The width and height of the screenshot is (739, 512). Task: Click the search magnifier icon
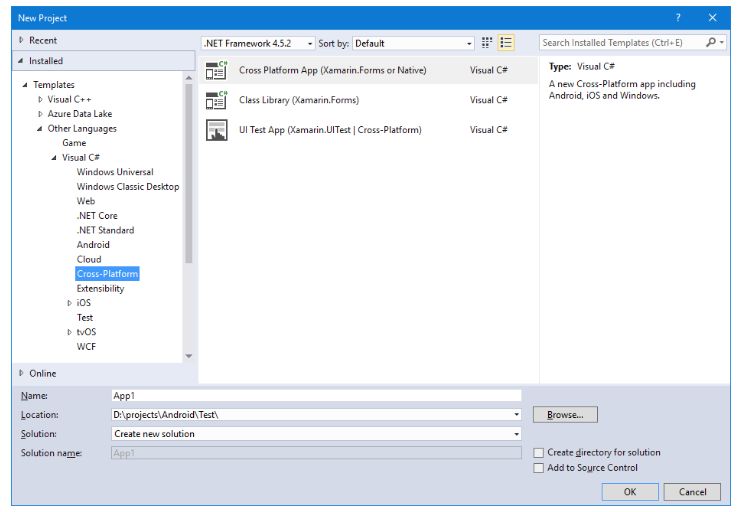click(x=711, y=42)
